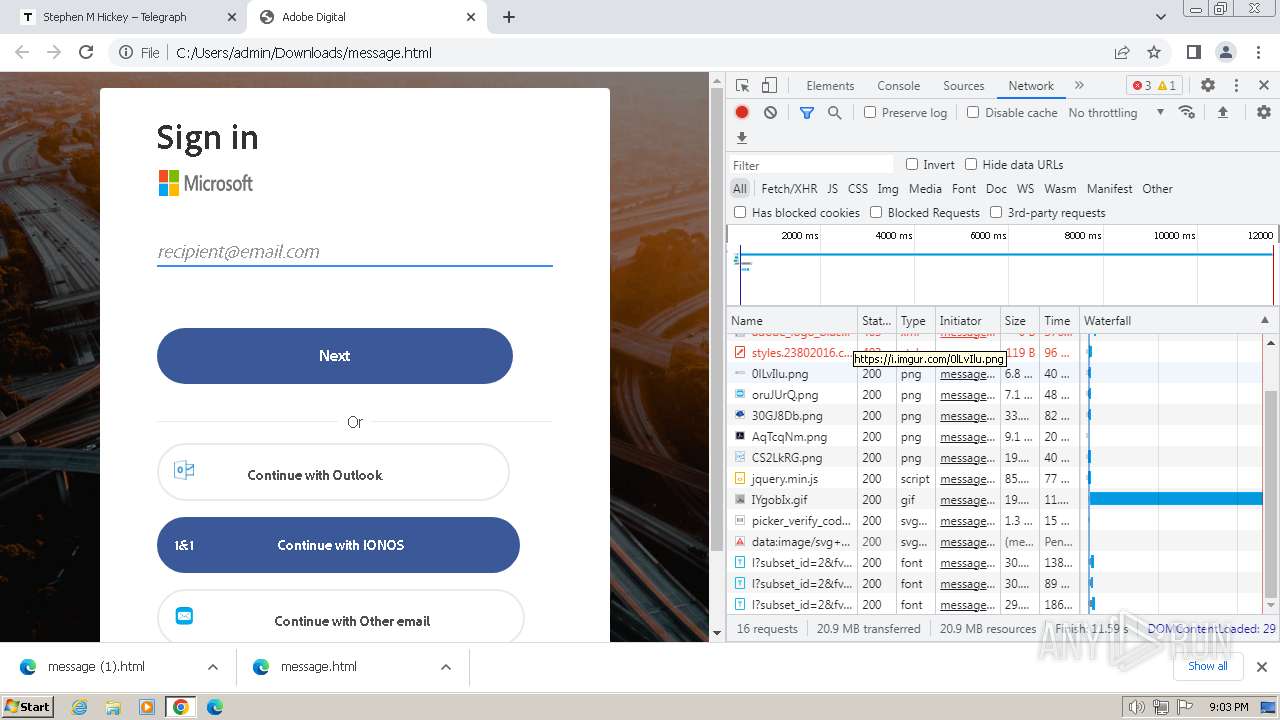Toggle the browser side panel

click(x=1193, y=52)
